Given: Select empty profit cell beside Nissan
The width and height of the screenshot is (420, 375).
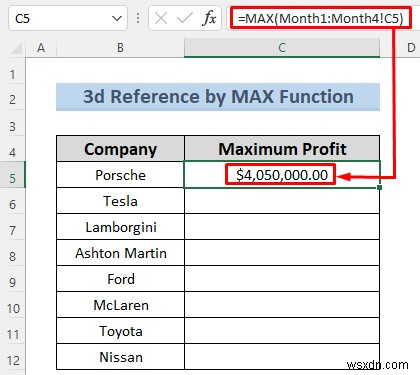Looking at the screenshot, I should 282,357.
